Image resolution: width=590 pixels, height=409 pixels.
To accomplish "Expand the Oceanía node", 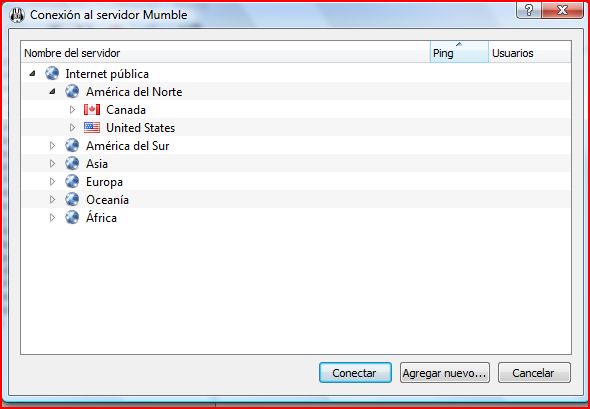I will tap(52, 199).
